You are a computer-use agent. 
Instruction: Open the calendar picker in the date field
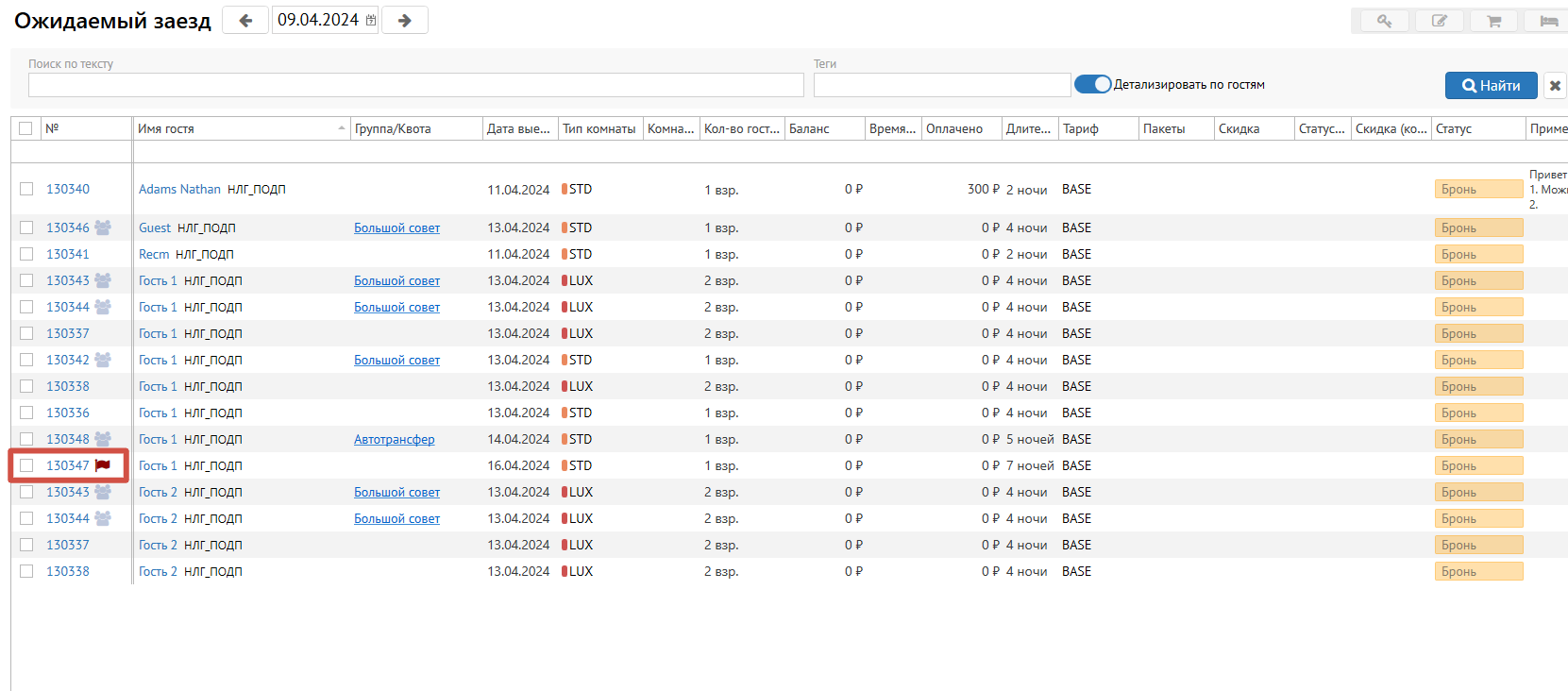coord(371,21)
